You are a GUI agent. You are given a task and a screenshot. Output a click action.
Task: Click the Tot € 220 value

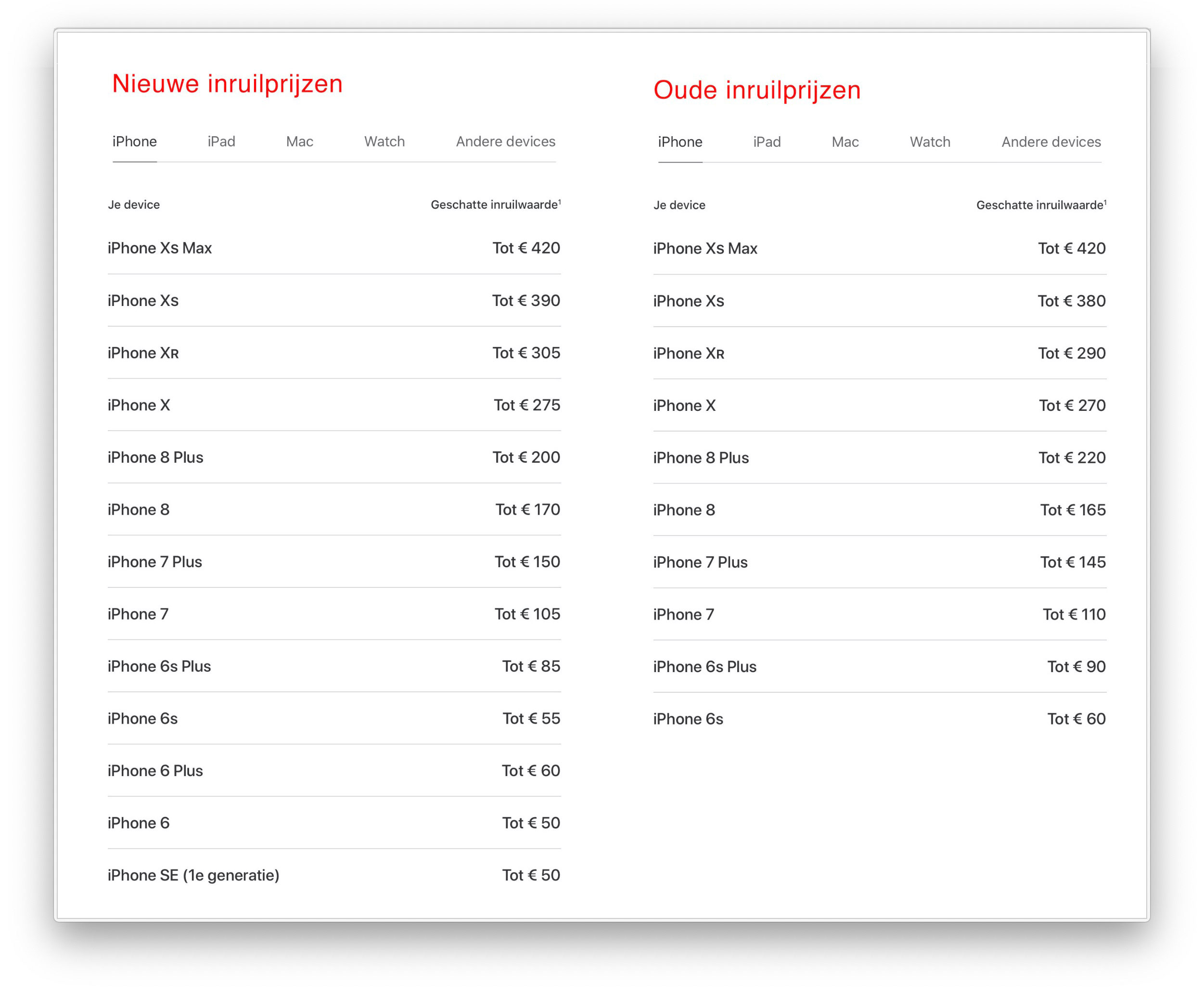[x=1073, y=458]
